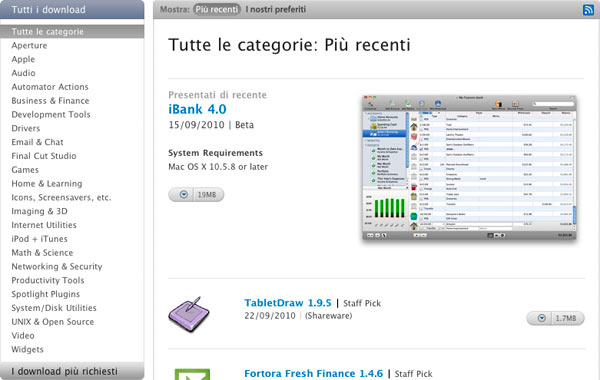Image resolution: width=600 pixels, height=380 pixels.
Task: Open the Audio category
Action: click(23, 73)
